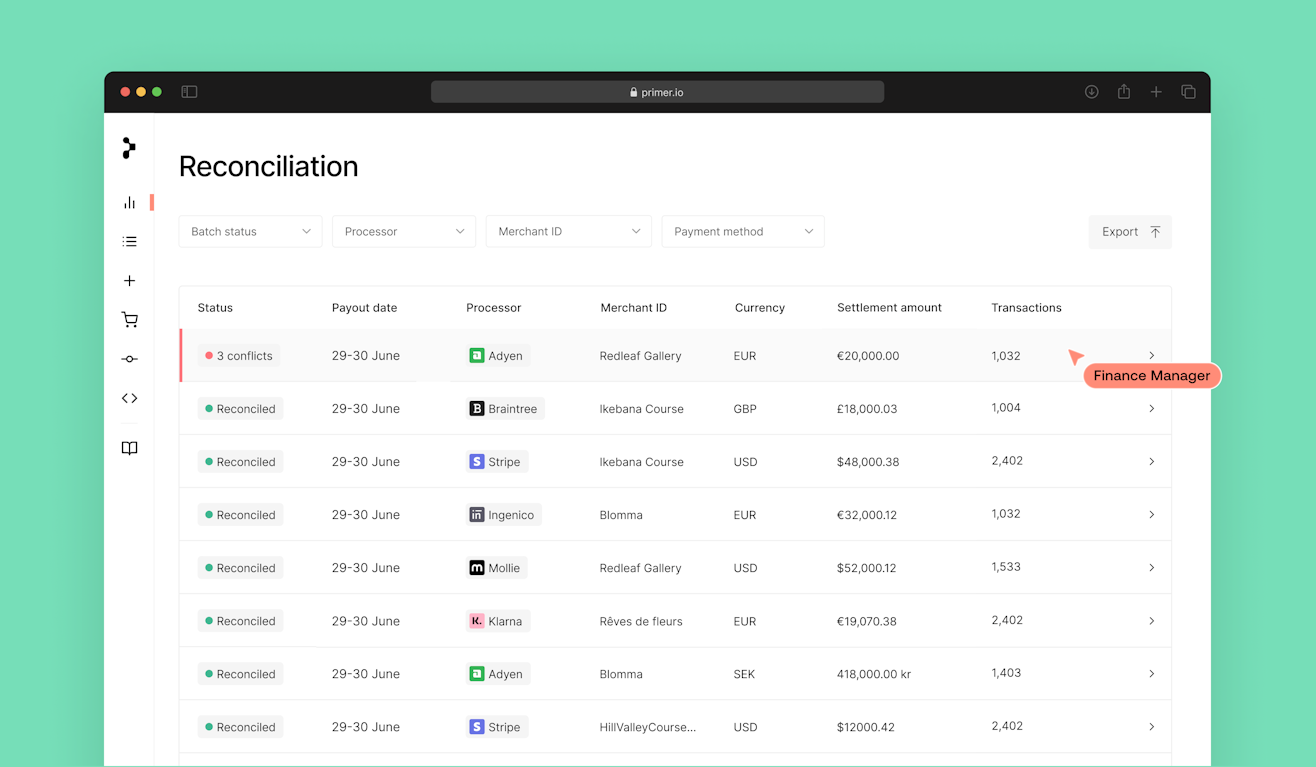
Task: Expand the Mollie row chevron
Action: click(1152, 568)
